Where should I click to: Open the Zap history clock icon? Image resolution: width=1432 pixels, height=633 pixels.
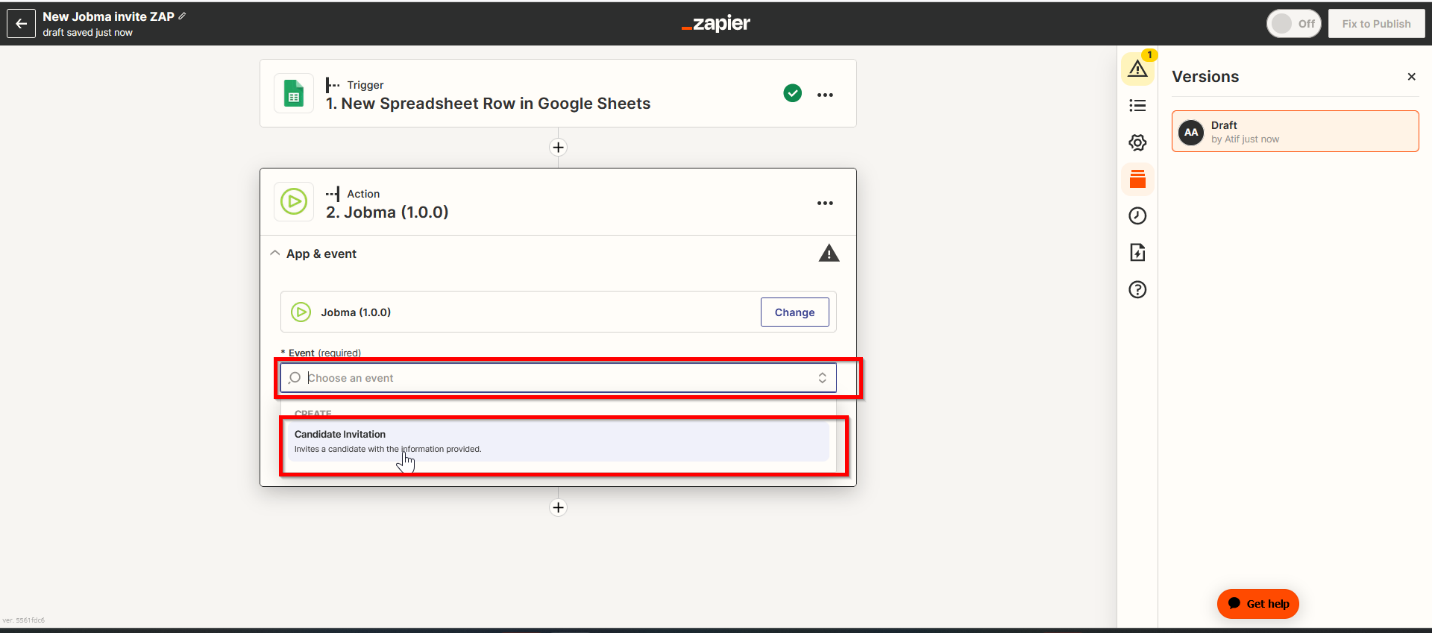click(x=1137, y=216)
